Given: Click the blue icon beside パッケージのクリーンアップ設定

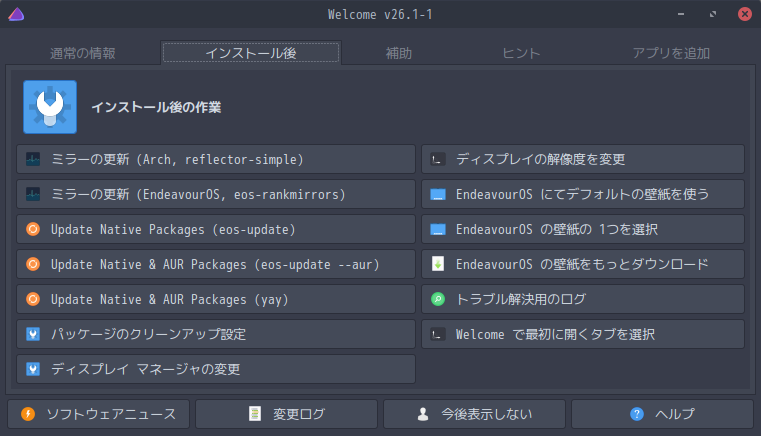Looking at the screenshot, I should [33, 334].
